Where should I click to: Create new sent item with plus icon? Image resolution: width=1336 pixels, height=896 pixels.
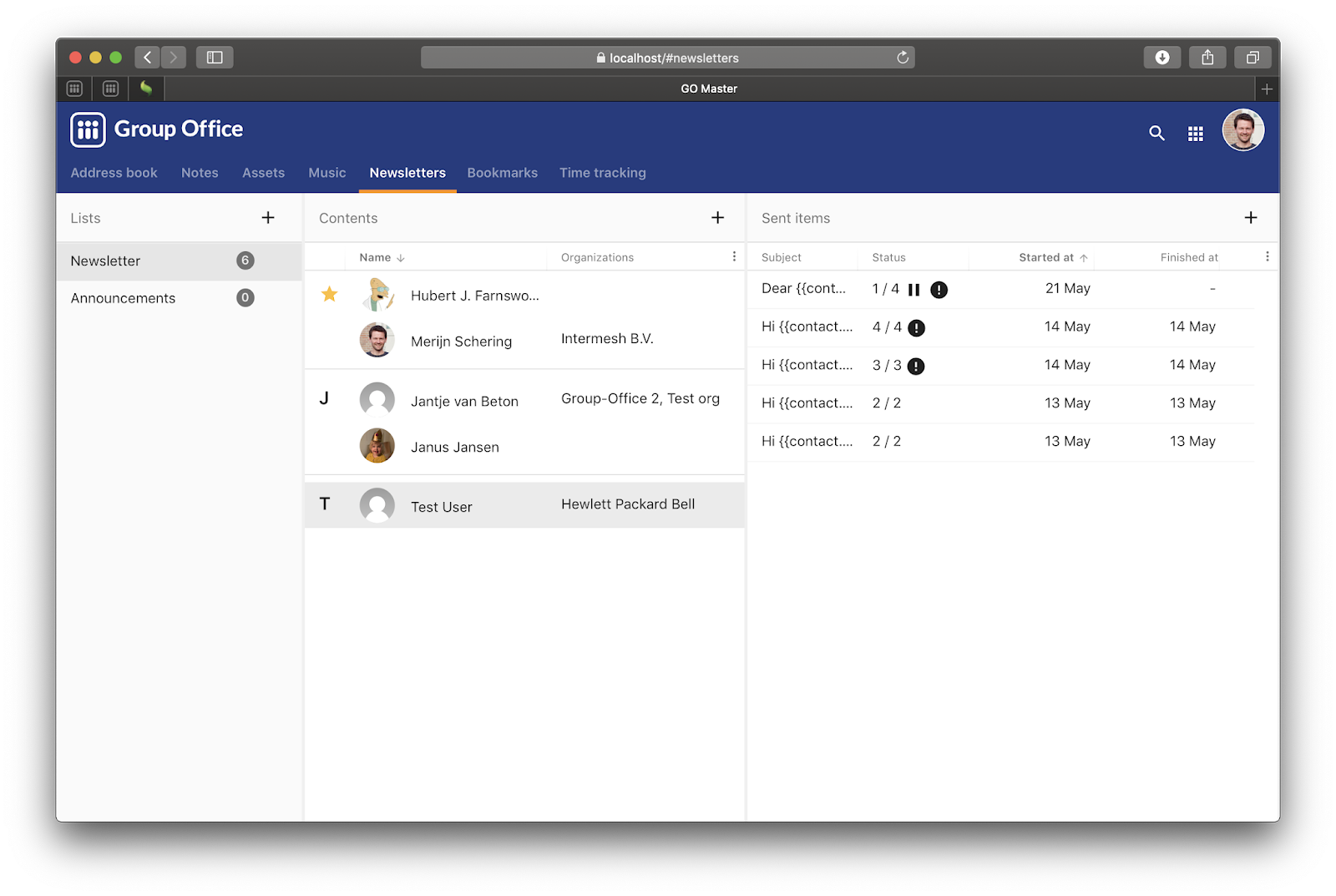[x=1250, y=218]
